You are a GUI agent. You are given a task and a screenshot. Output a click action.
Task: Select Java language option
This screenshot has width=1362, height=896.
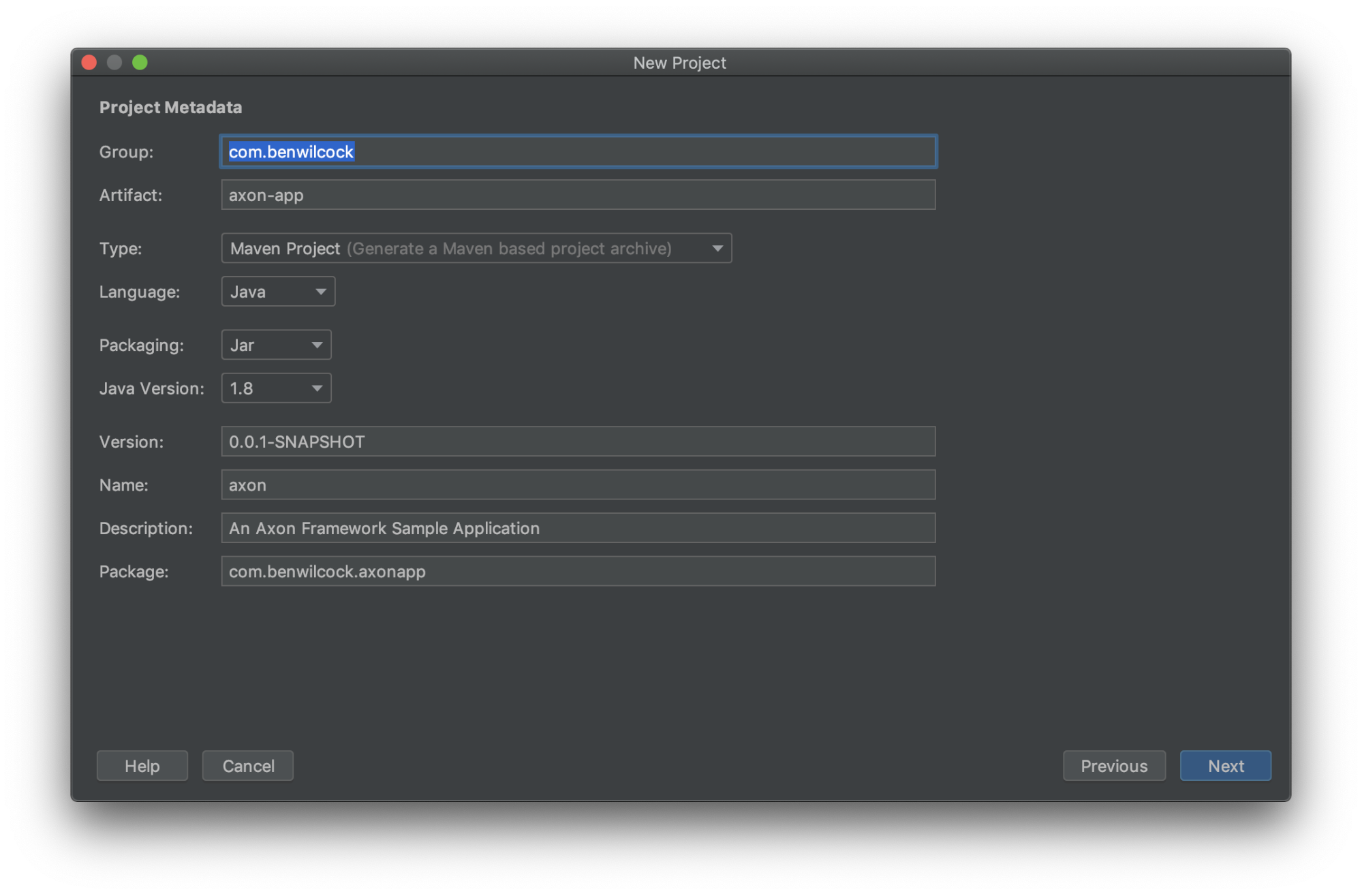pos(277,291)
